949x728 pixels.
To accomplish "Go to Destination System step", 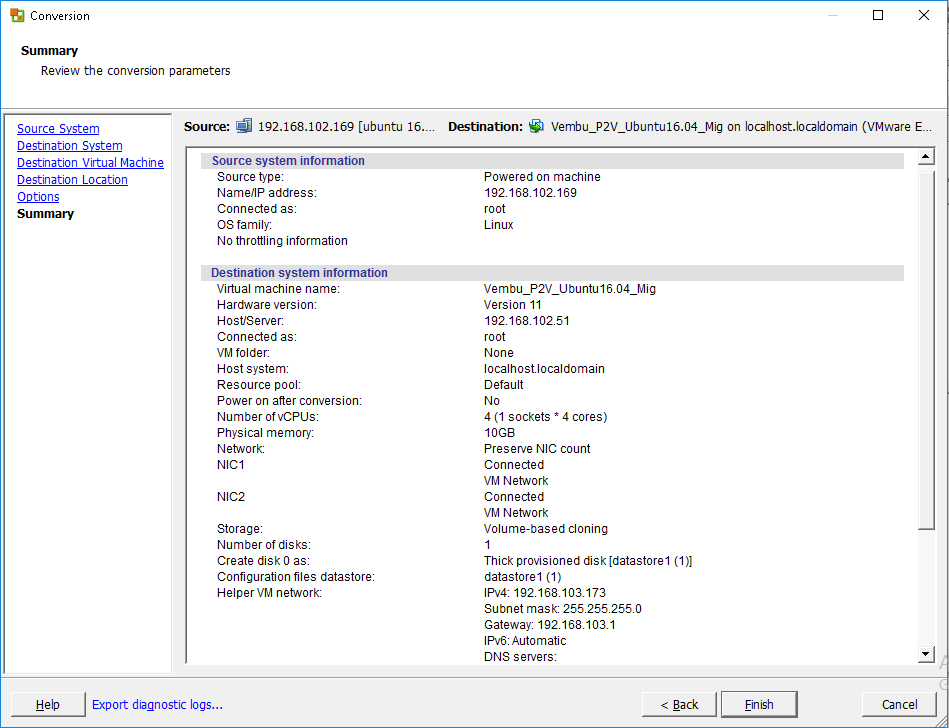I will tap(70, 146).
